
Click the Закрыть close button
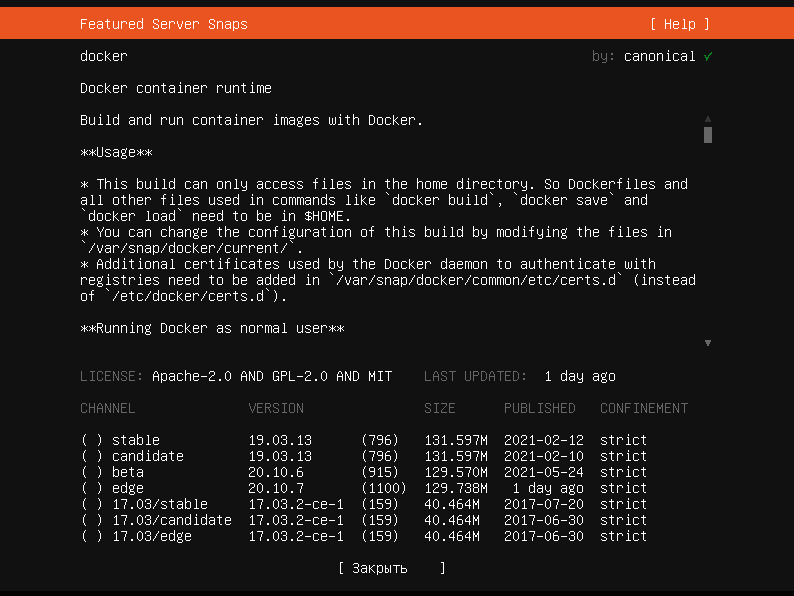tap(391, 568)
